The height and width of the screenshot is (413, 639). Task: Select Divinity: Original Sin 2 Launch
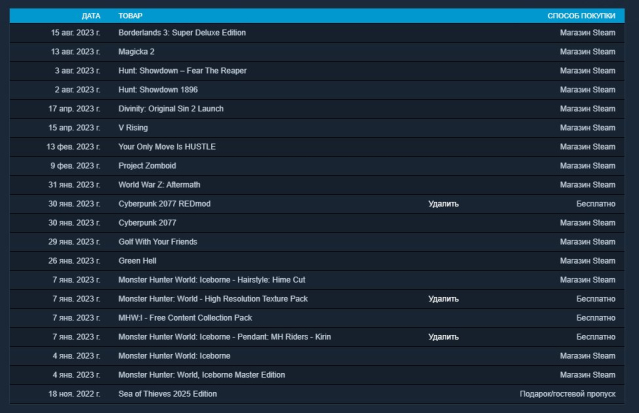[171, 109]
